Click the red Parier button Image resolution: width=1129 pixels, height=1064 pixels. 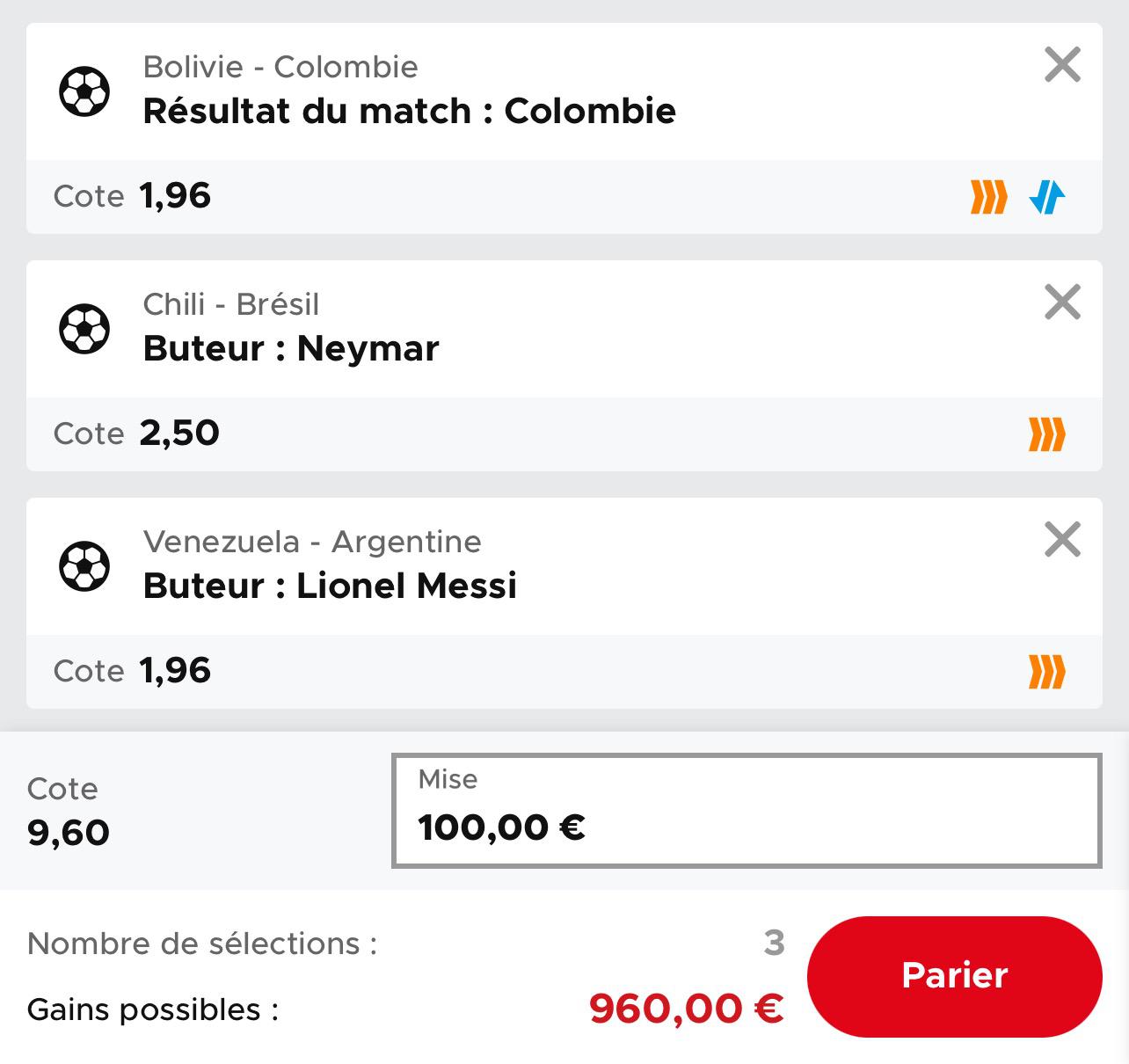[954, 975]
